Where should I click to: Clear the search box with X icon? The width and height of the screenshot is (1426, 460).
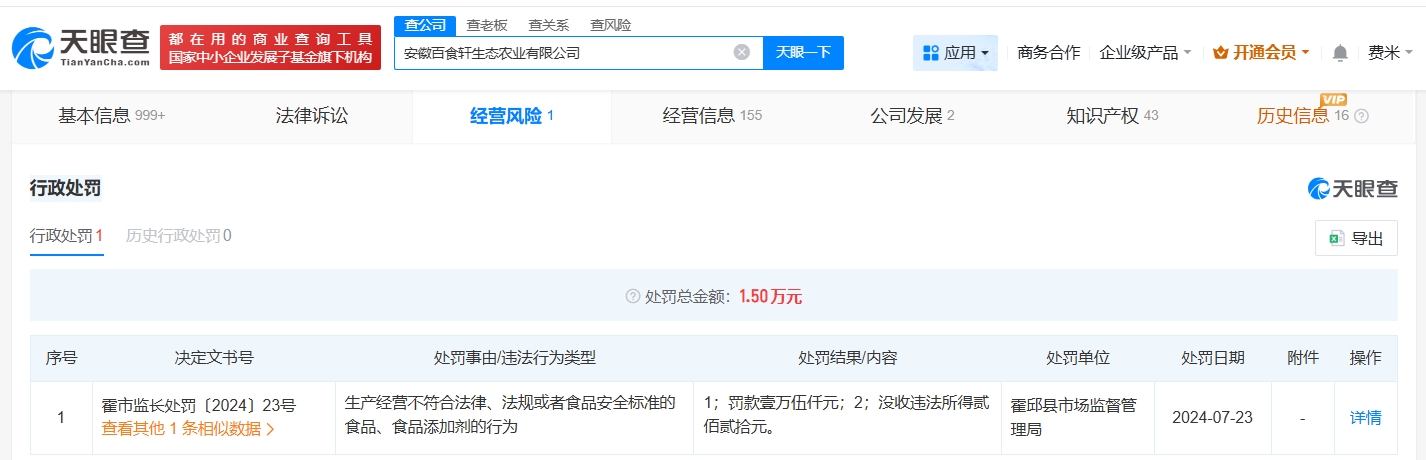coord(741,53)
